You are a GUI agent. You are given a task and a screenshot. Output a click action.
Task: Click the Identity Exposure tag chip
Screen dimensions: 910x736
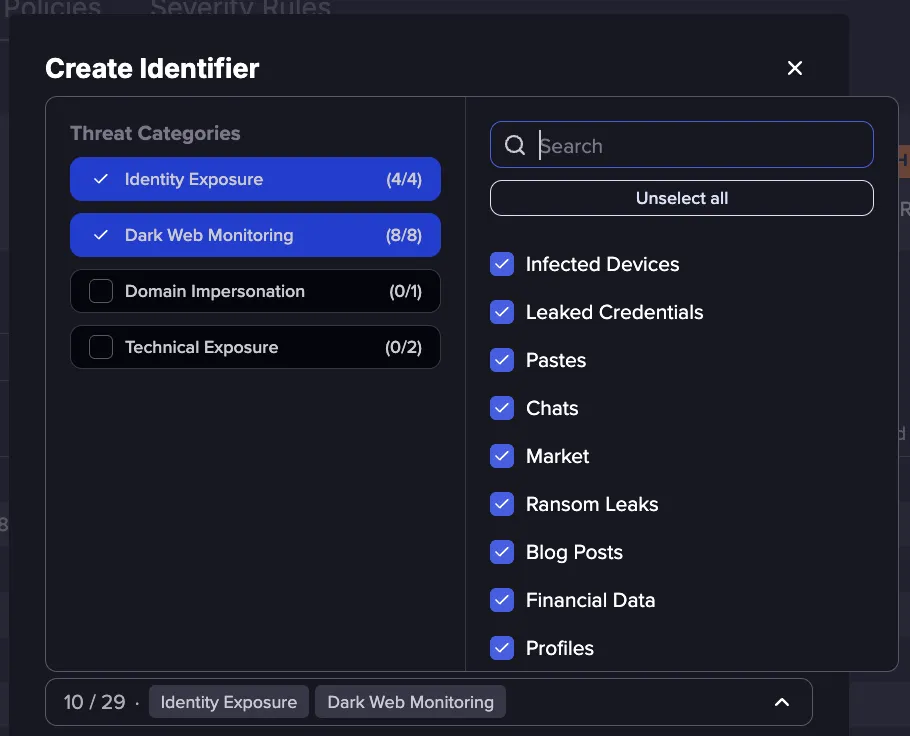[x=229, y=702]
